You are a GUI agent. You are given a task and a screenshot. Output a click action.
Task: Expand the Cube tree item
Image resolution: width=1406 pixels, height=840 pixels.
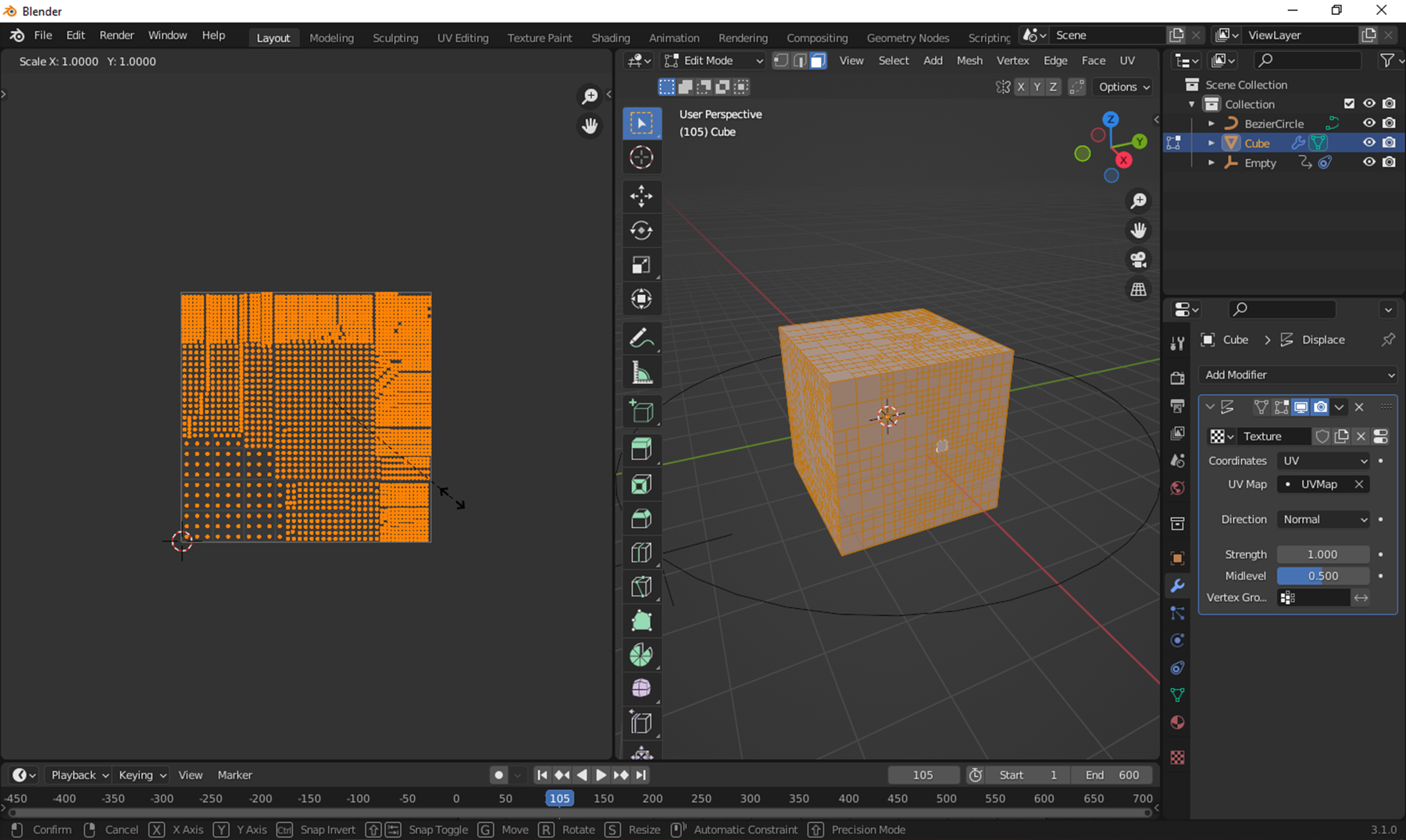[1211, 143]
